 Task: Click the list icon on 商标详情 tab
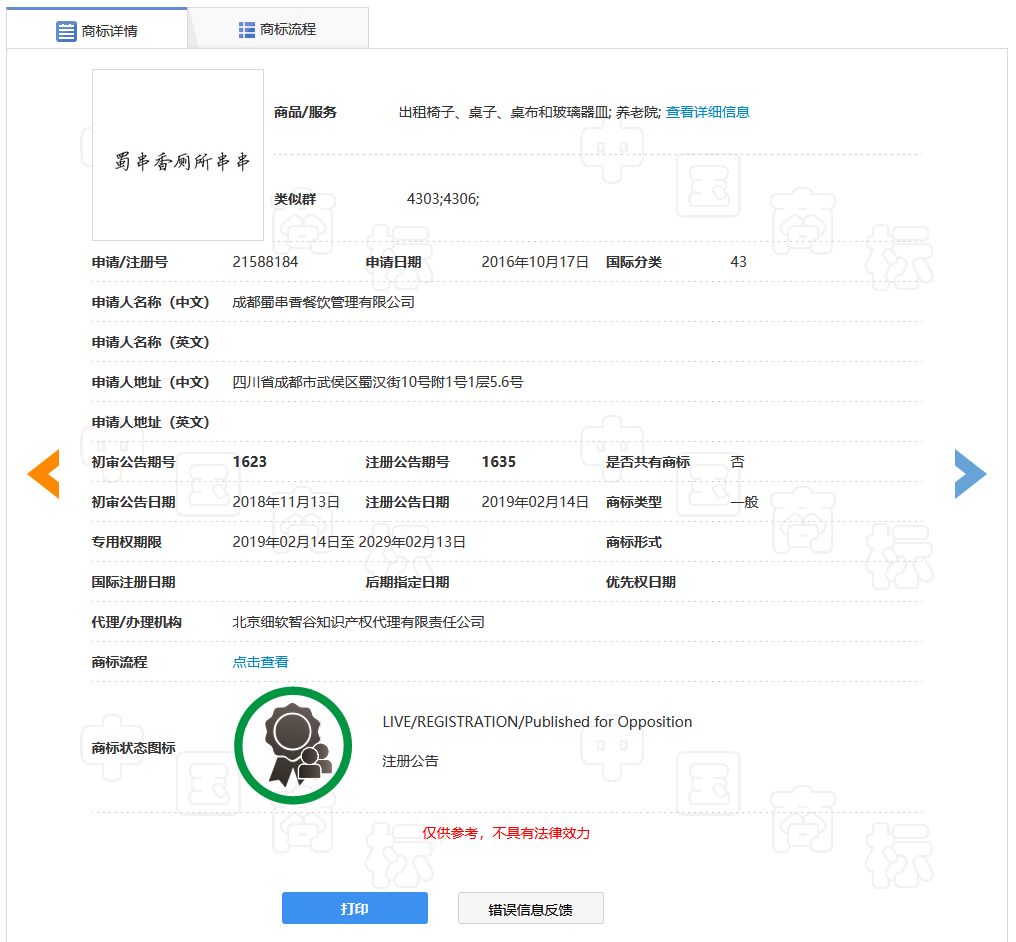point(66,31)
